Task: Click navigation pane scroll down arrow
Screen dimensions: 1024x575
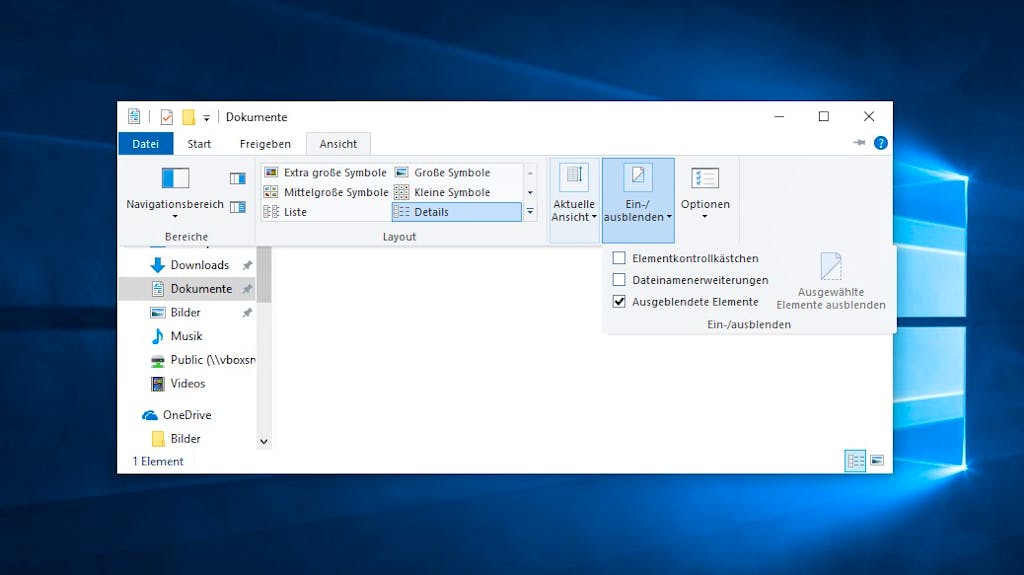Action: click(264, 442)
